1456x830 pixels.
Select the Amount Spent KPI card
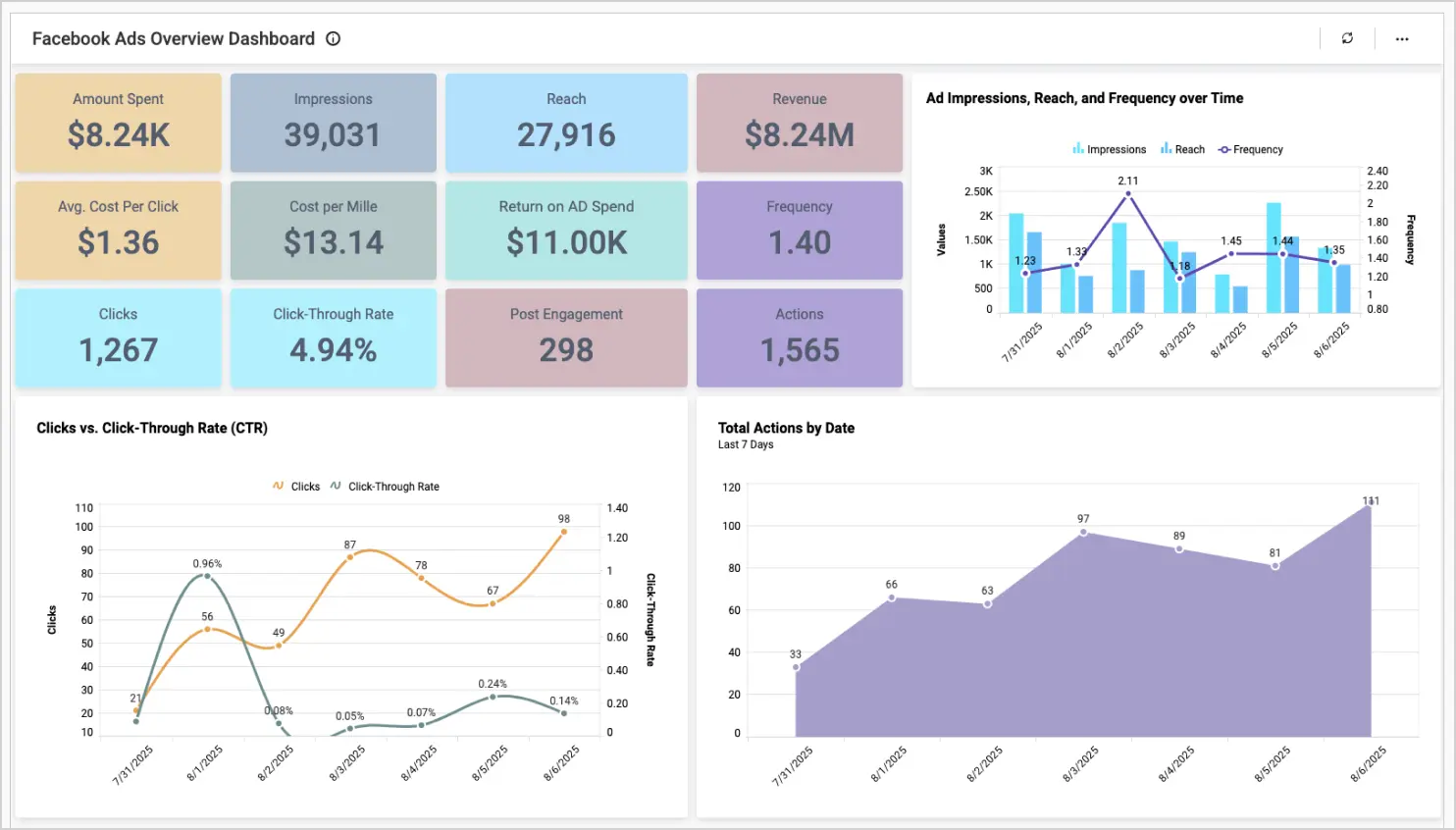[x=118, y=122]
